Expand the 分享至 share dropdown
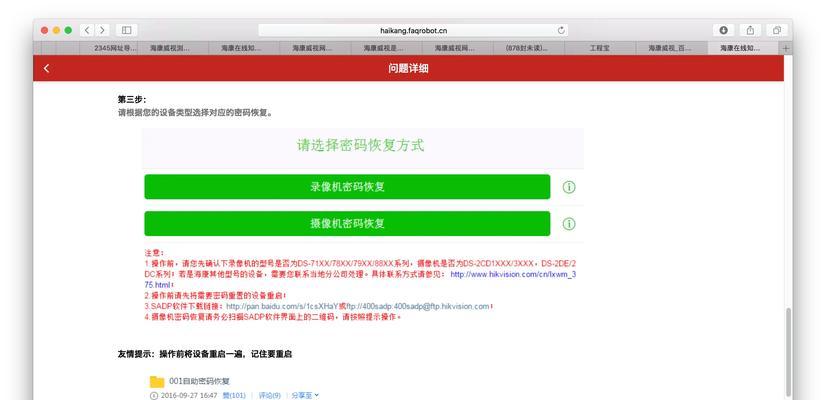This screenshot has width=826, height=400. point(305,395)
